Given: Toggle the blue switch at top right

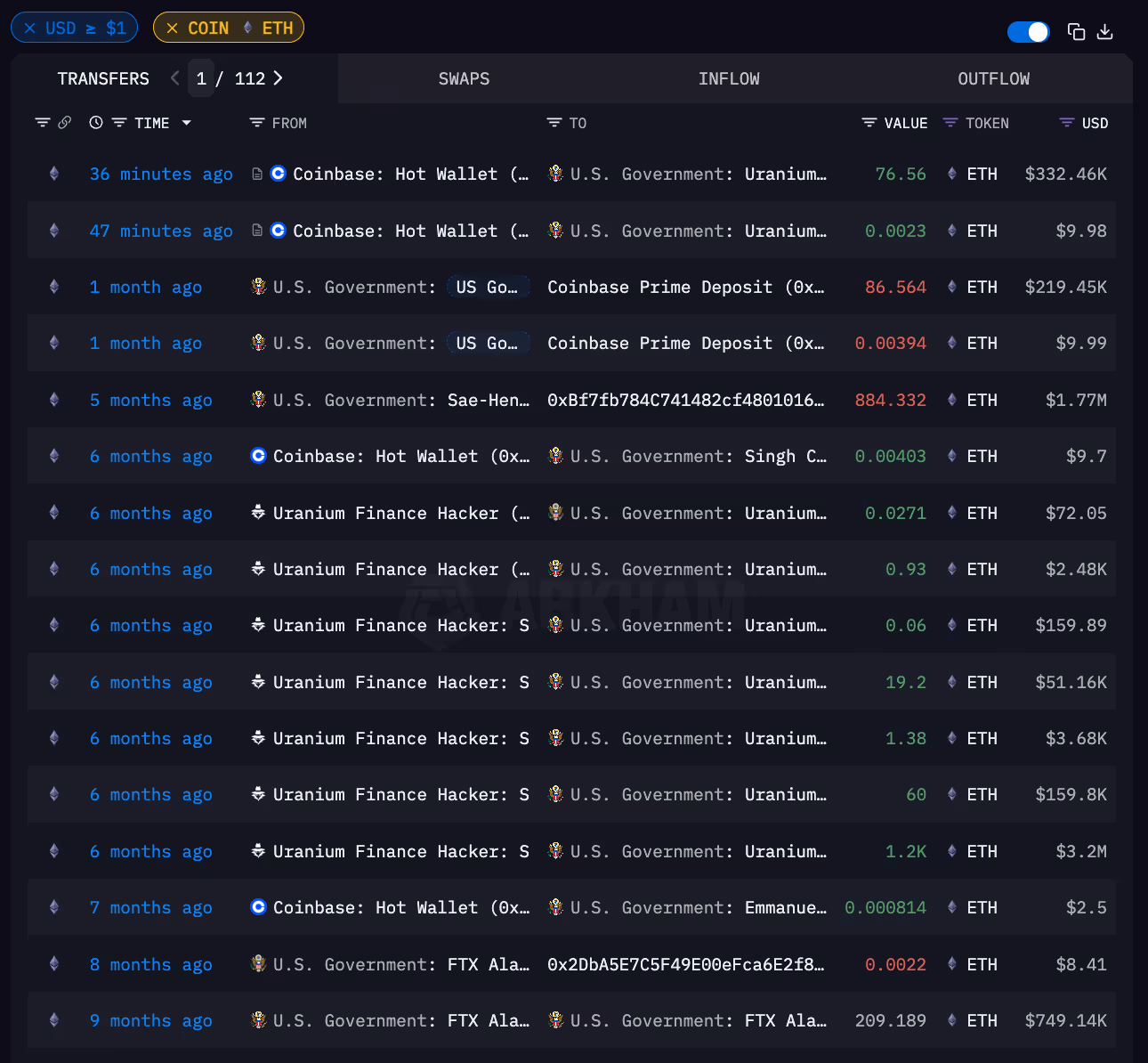Looking at the screenshot, I should (1028, 32).
